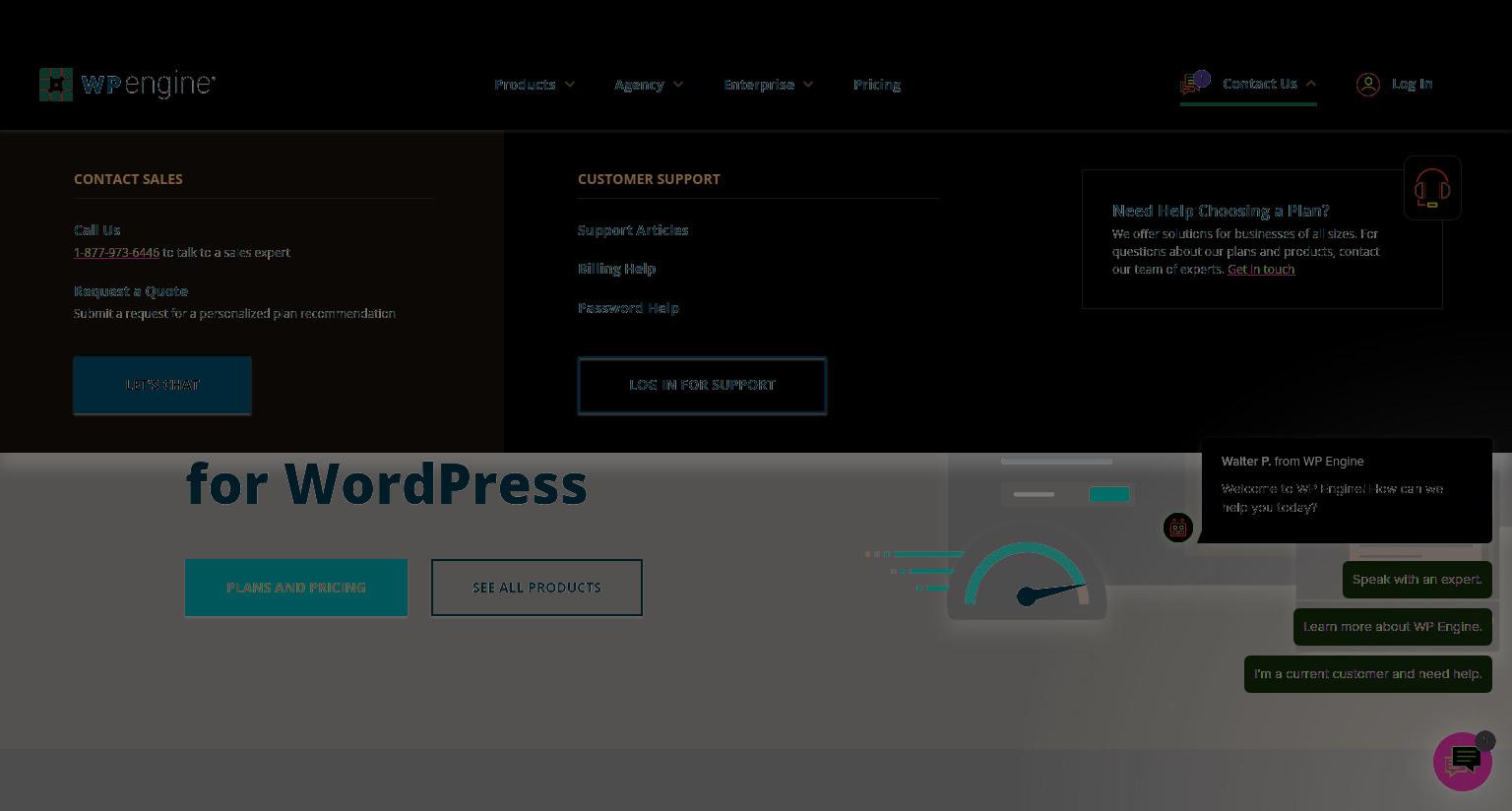Image resolution: width=1512 pixels, height=811 pixels.
Task: Select 'Speak with an expert.' chat option
Action: point(1417,580)
